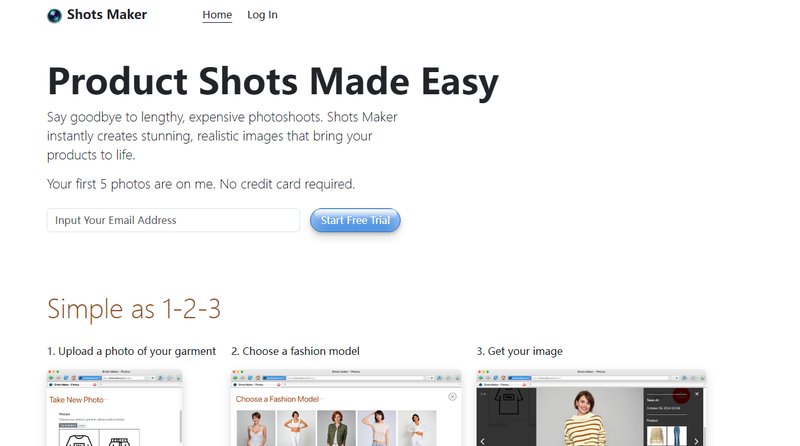The height and width of the screenshot is (446, 800).
Task: Click the X icon in the dark details panel
Action: click(x=697, y=394)
